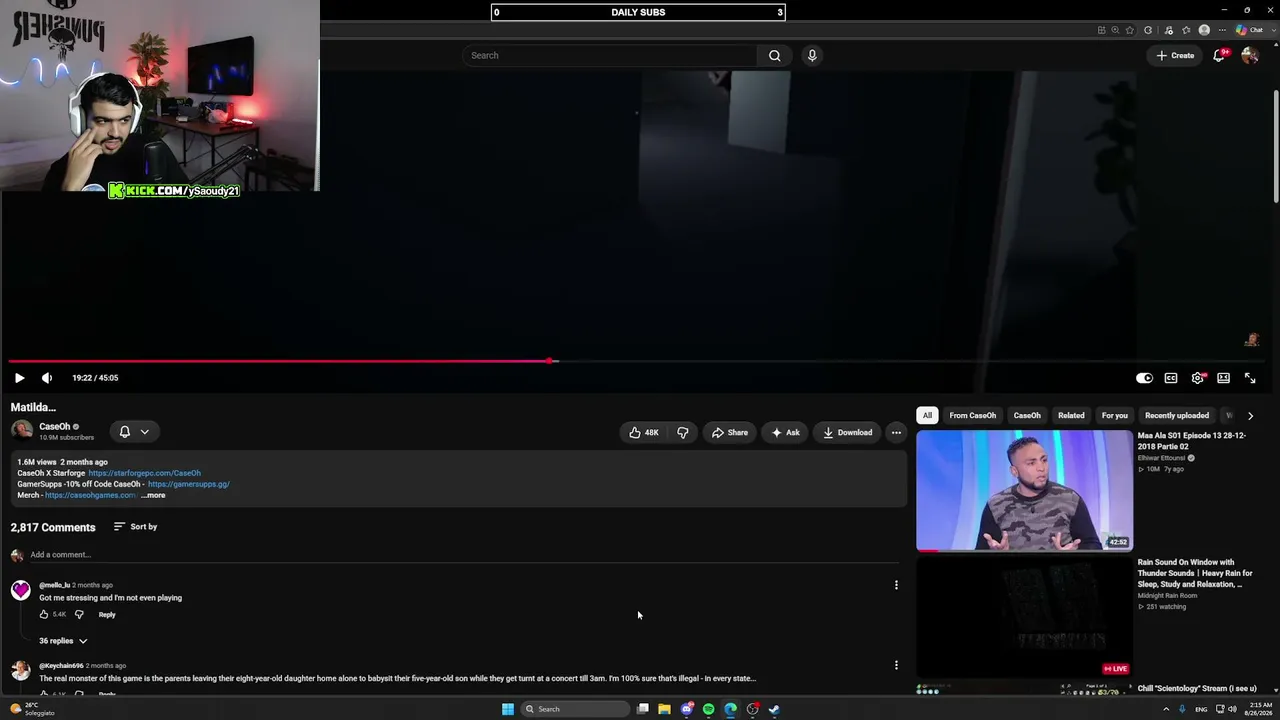Click the Windows taskbar search box

pyautogui.click(x=577, y=709)
